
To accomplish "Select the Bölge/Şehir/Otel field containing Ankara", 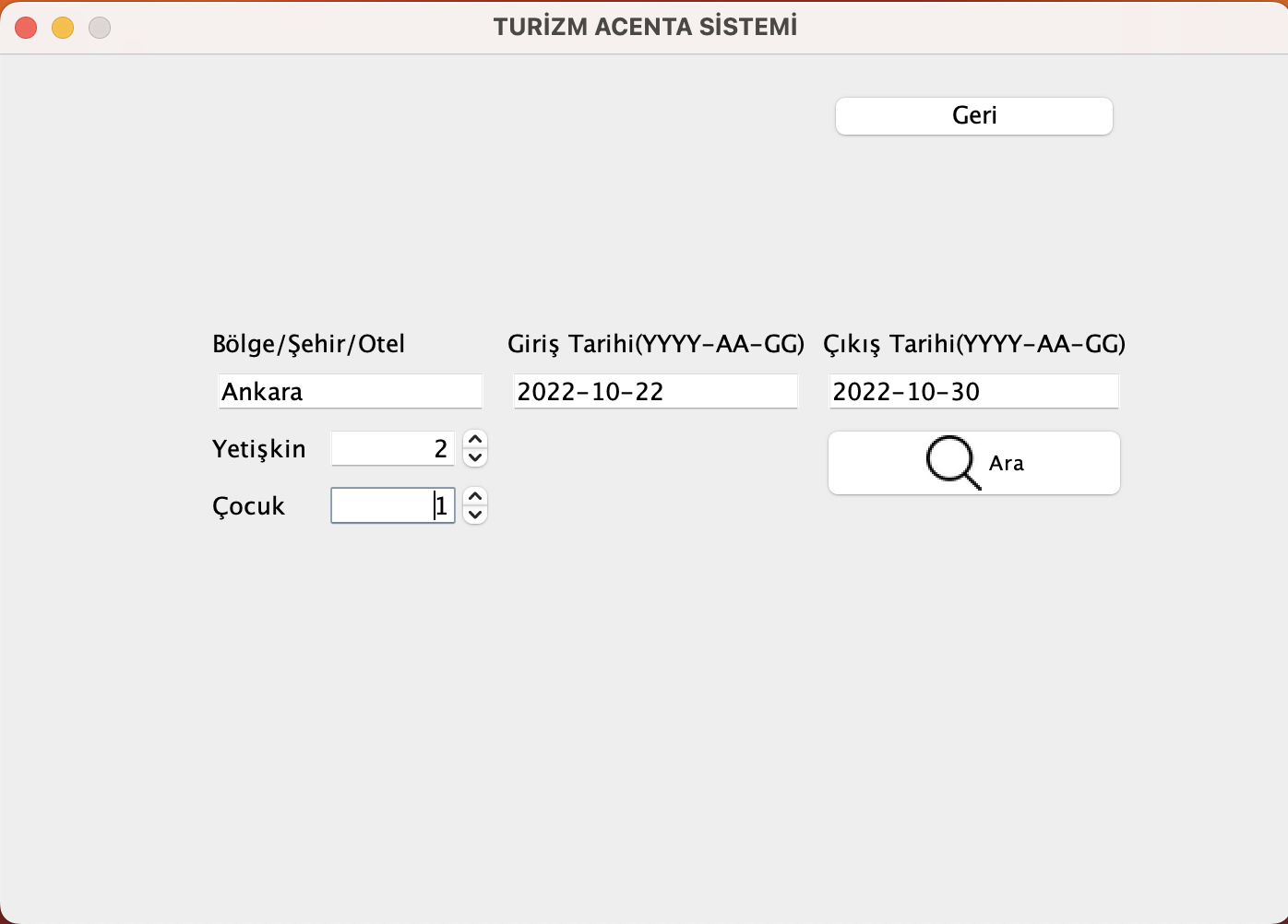I will pyautogui.click(x=350, y=391).
